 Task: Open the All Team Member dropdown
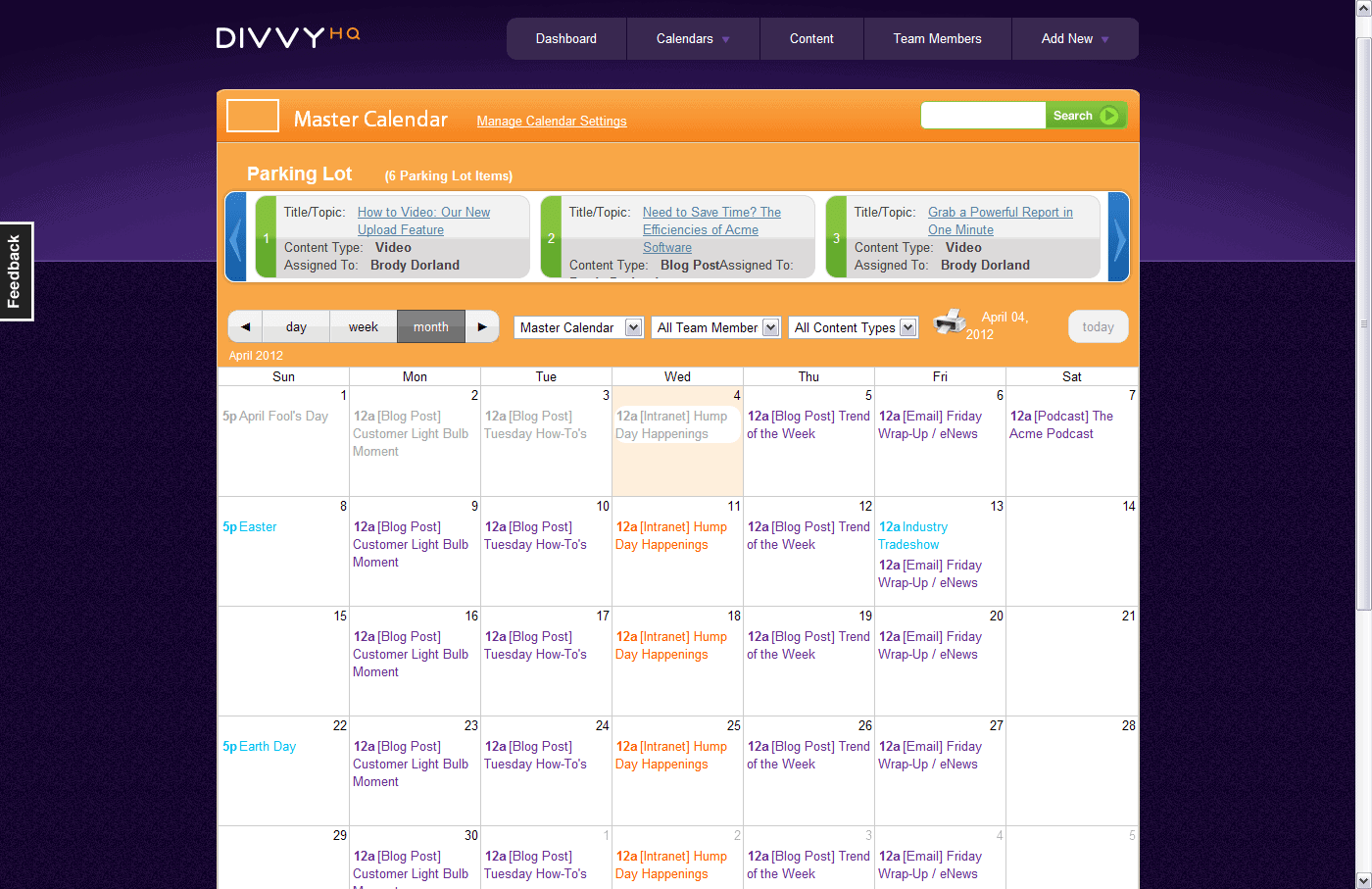pos(715,326)
